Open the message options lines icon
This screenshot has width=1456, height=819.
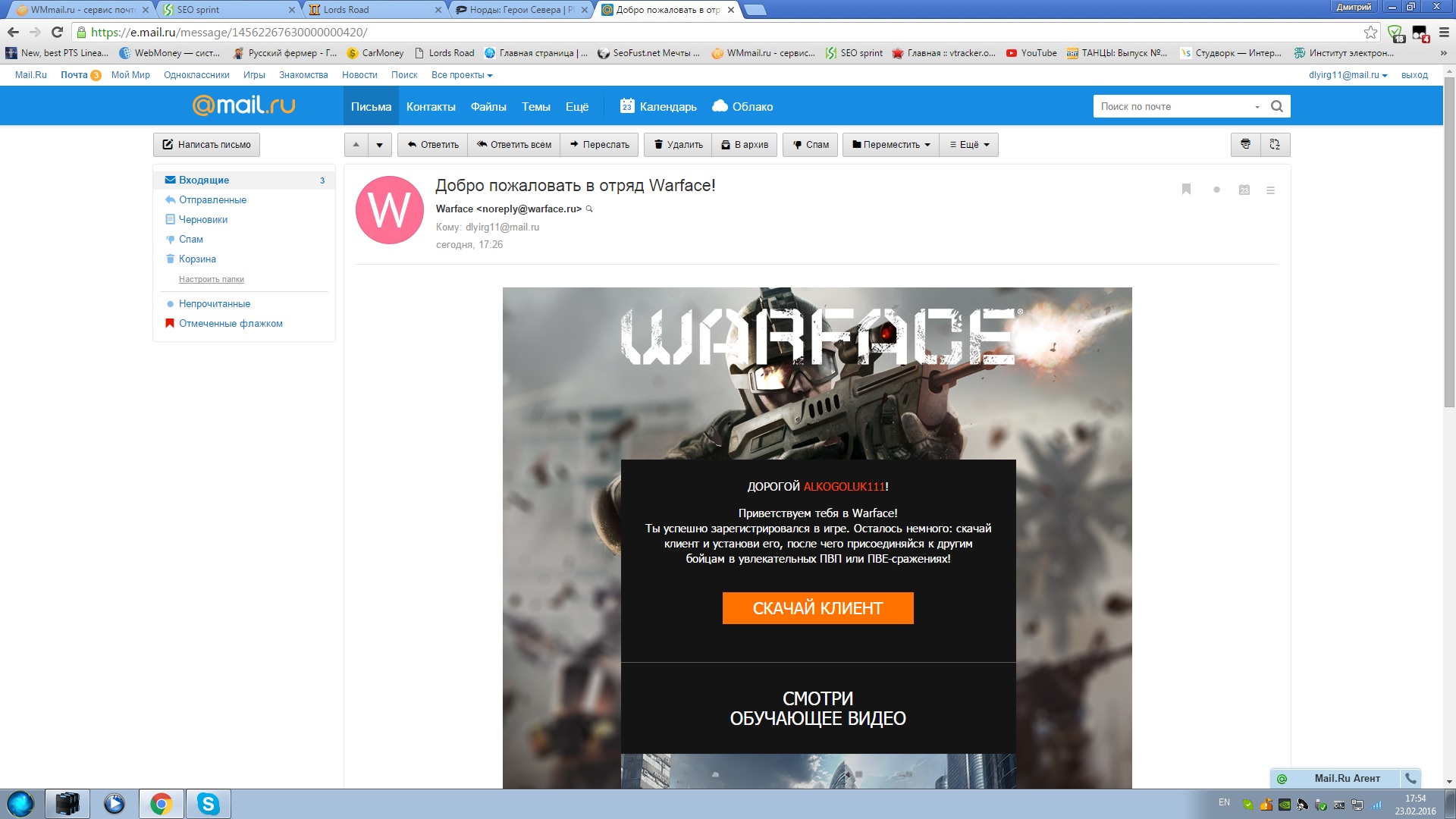pyautogui.click(x=1270, y=190)
